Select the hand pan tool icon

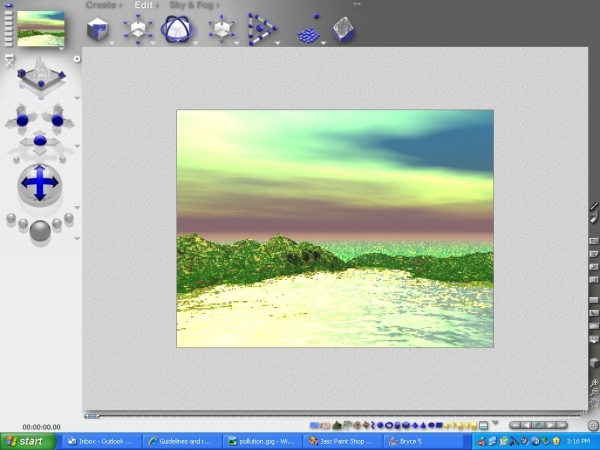(x=594, y=402)
